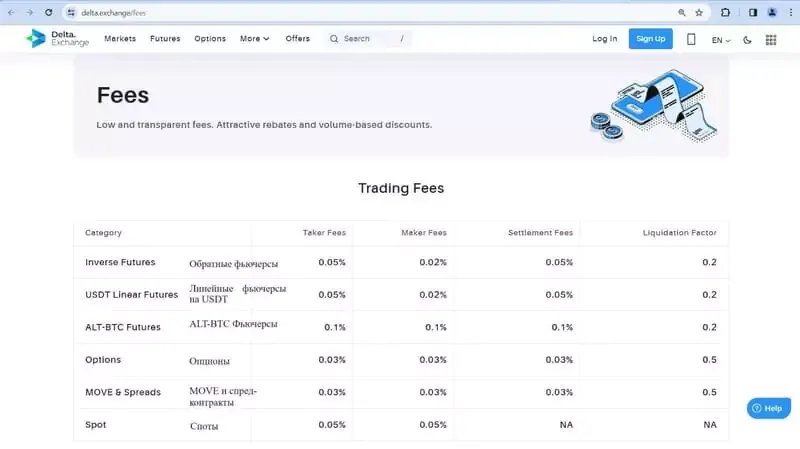Click the Taker Fees column header
The image size is (800, 449).
(x=324, y=233)
